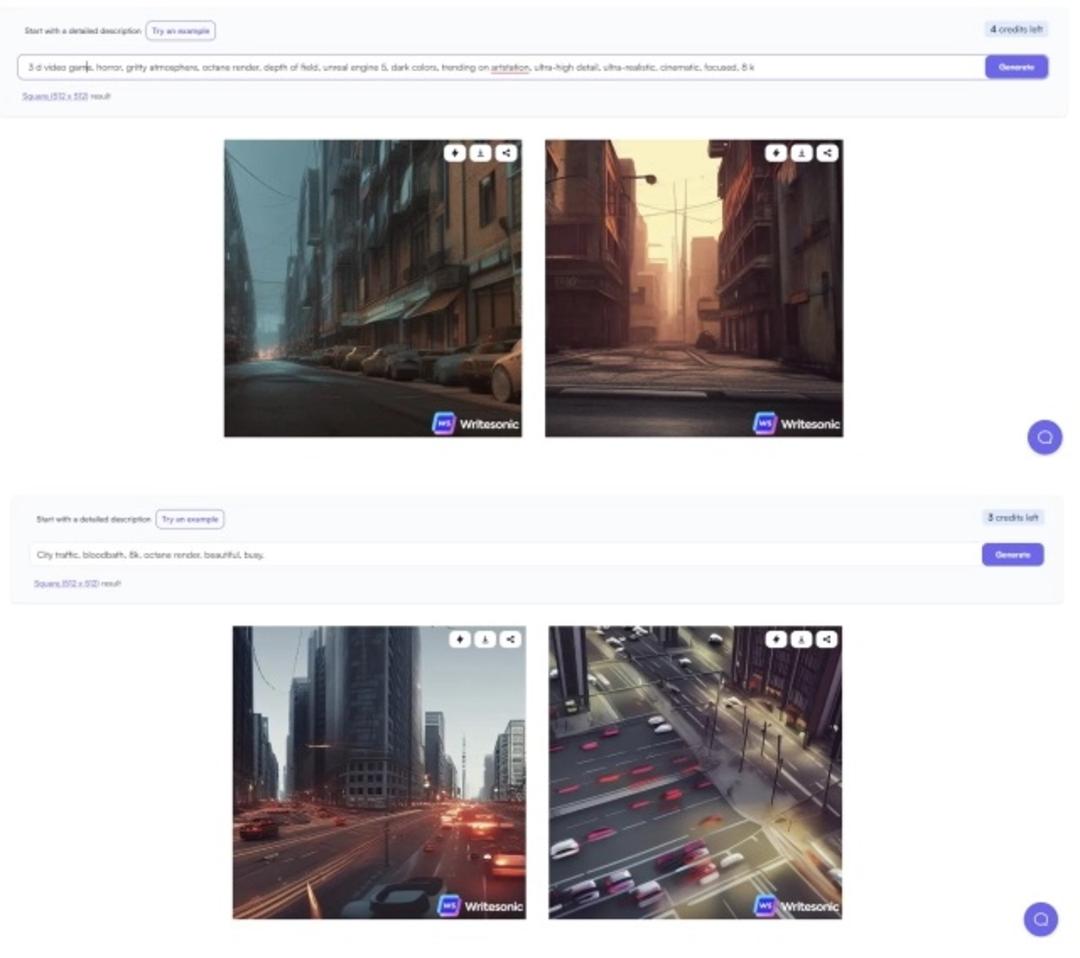The width and height of the screenshot is (1080, 958).
Task: Click the upper Try an example button
Action: [x=180, y=31]
